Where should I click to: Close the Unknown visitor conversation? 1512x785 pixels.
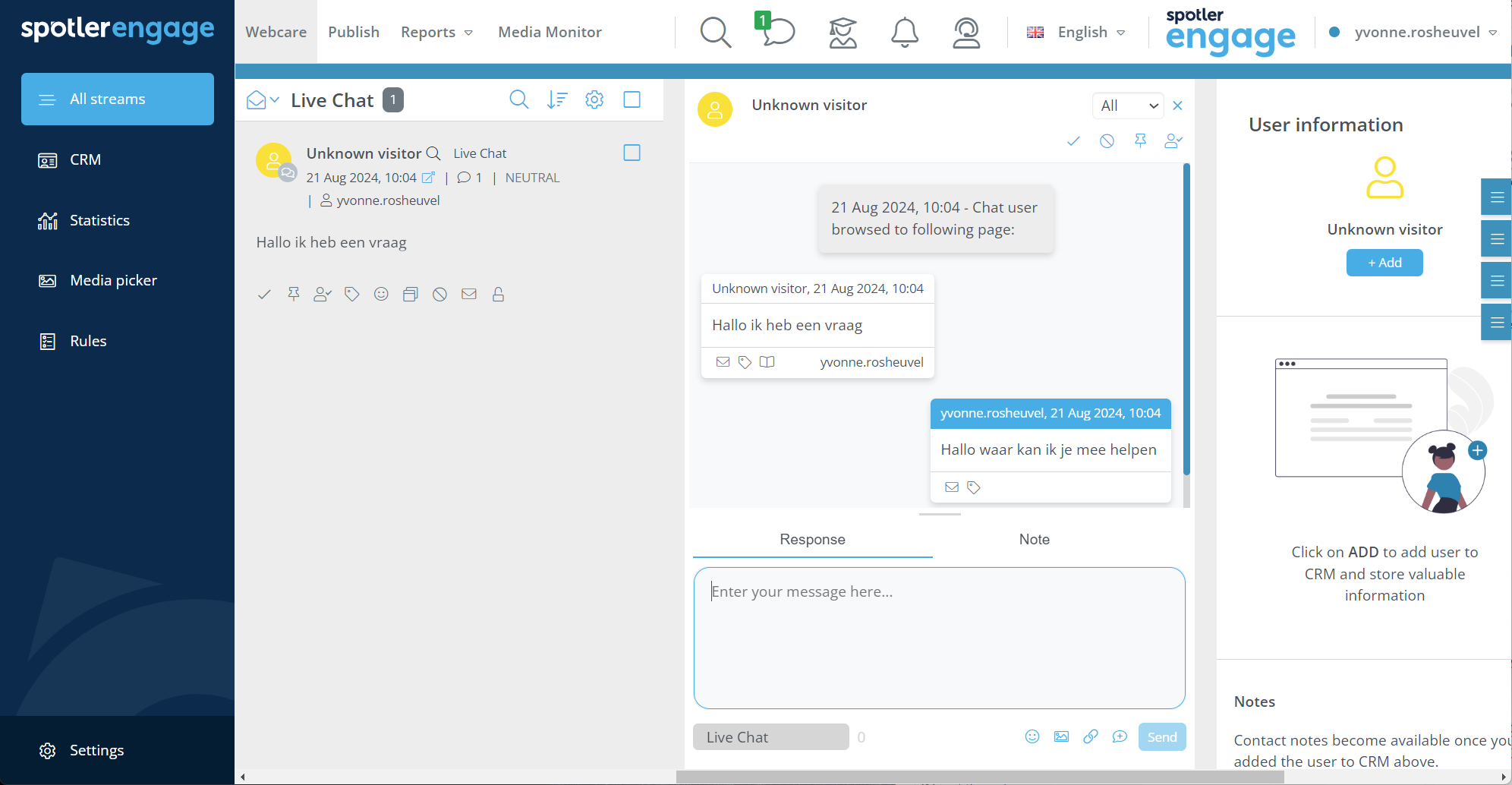1177,106
